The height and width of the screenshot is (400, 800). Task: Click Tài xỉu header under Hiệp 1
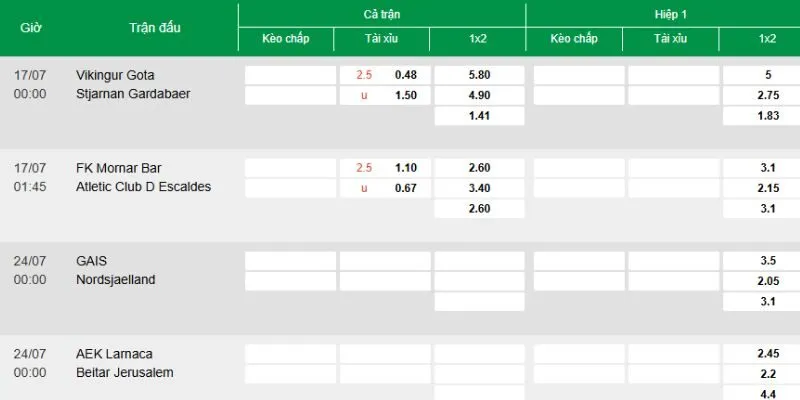coord(670,39)
